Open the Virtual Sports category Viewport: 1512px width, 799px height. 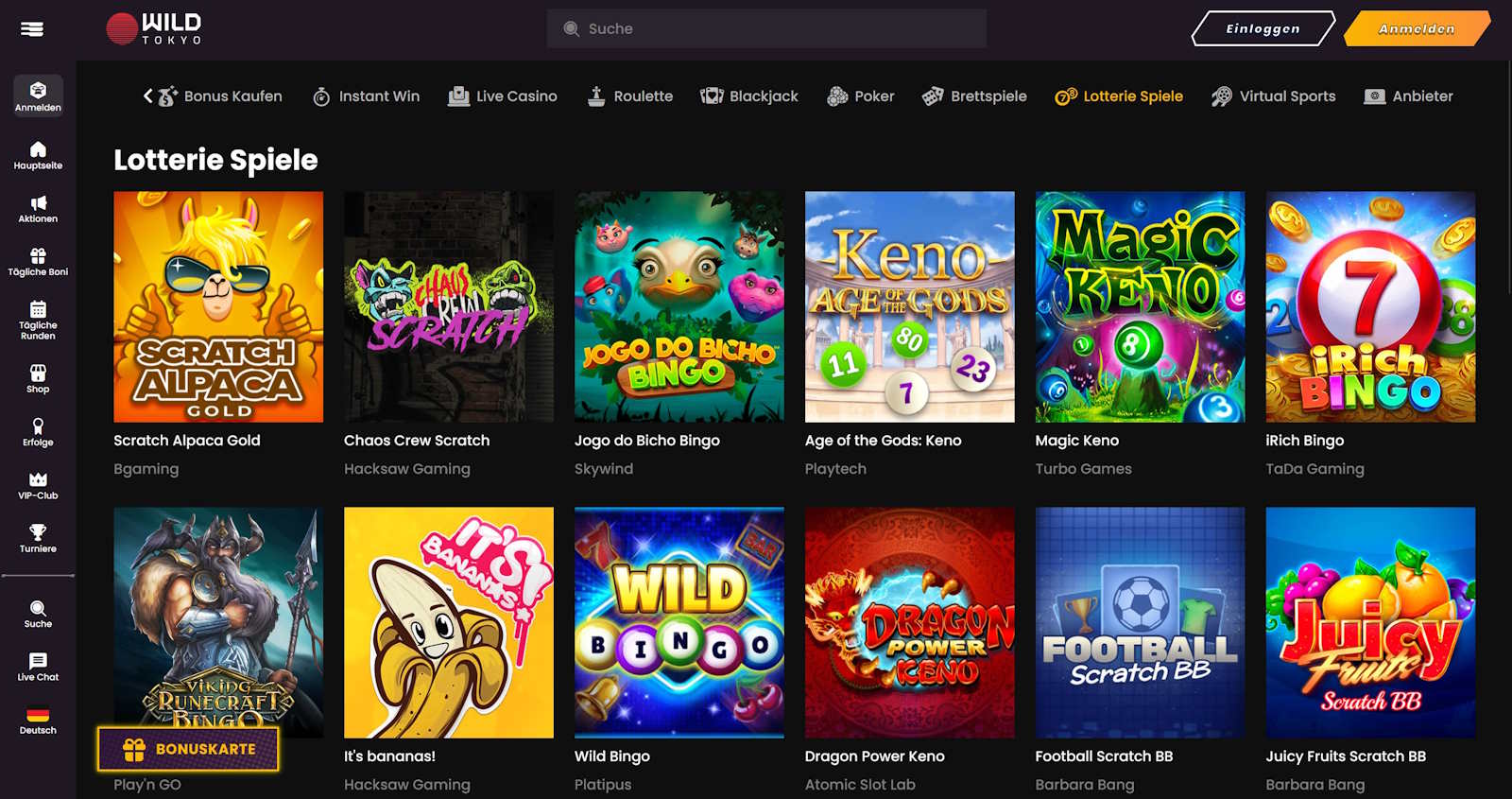(x=1273, y=96)
